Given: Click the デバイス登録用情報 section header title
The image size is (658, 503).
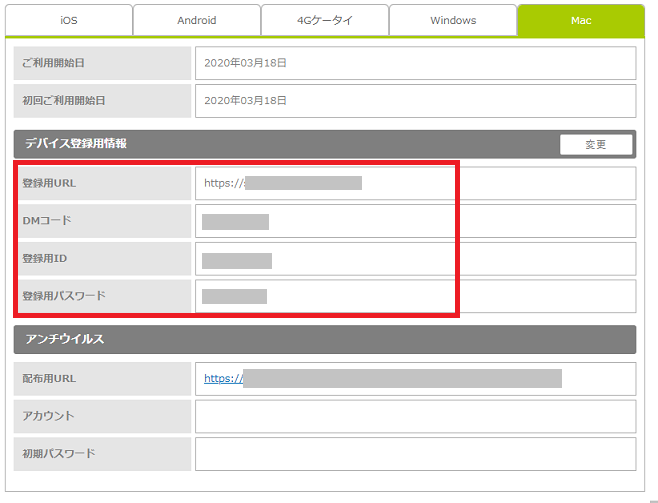Looking at the screenshot, I should point(76,144).
